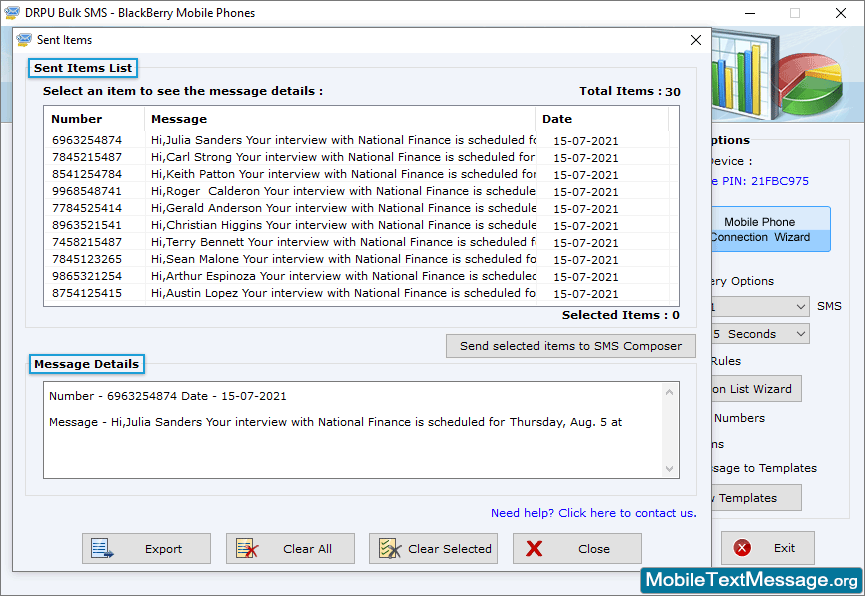The width and height of the screenshot is (865, 596).
Task: Minimize the DRPU Bulk SMS main window
Action: pyautogui.click(x=750, y=13)
